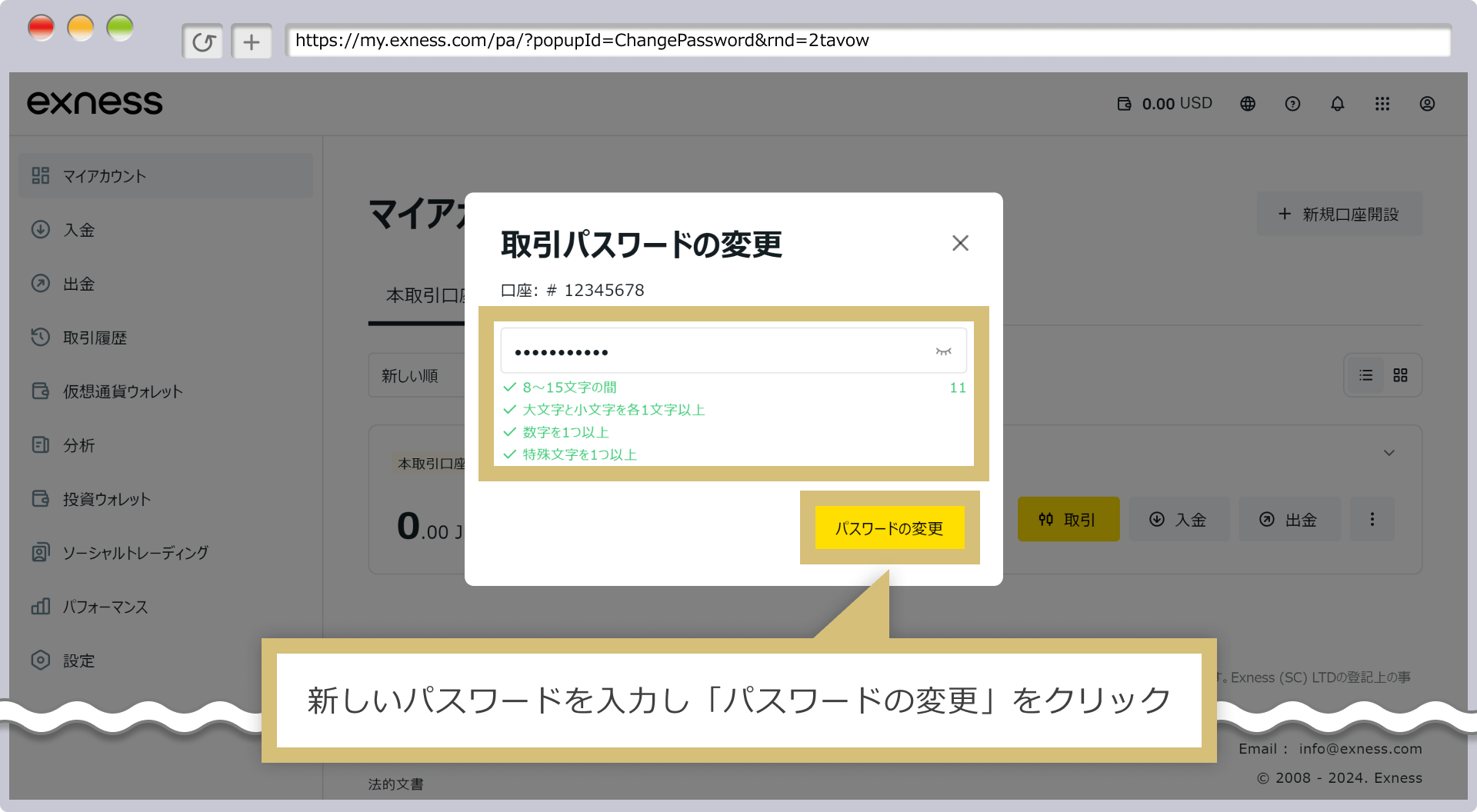
Task: Open the help question mark icon
Action: [x=1292, y=104]
